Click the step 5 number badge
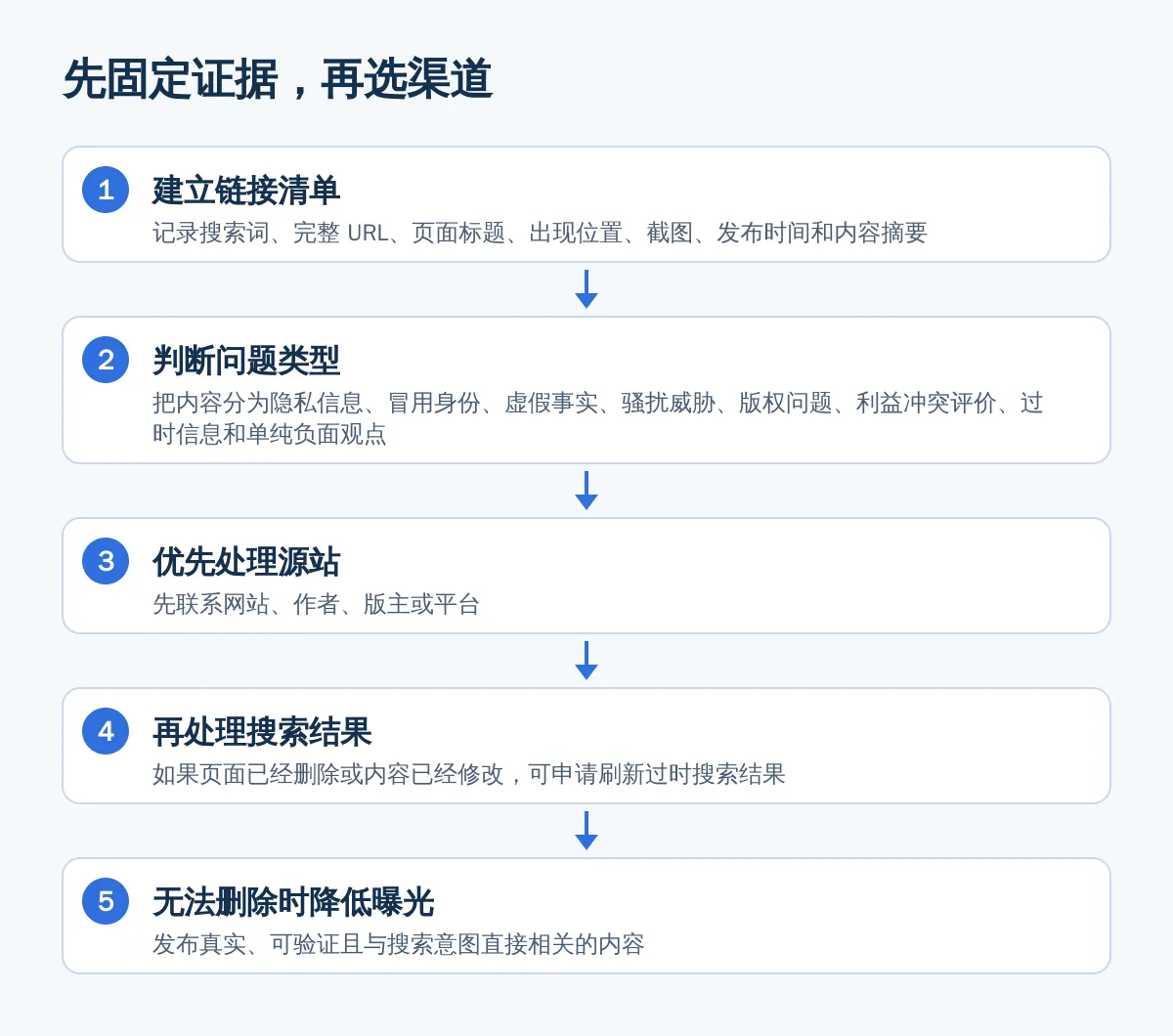Image resolution: width=1173 pixels, height=1036 pixels. [x=106, y=901]
